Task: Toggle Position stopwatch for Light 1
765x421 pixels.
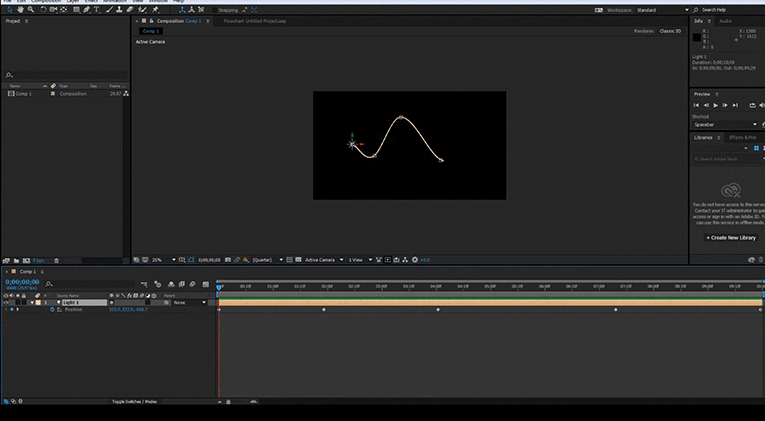Action: [x=52, y=309]
